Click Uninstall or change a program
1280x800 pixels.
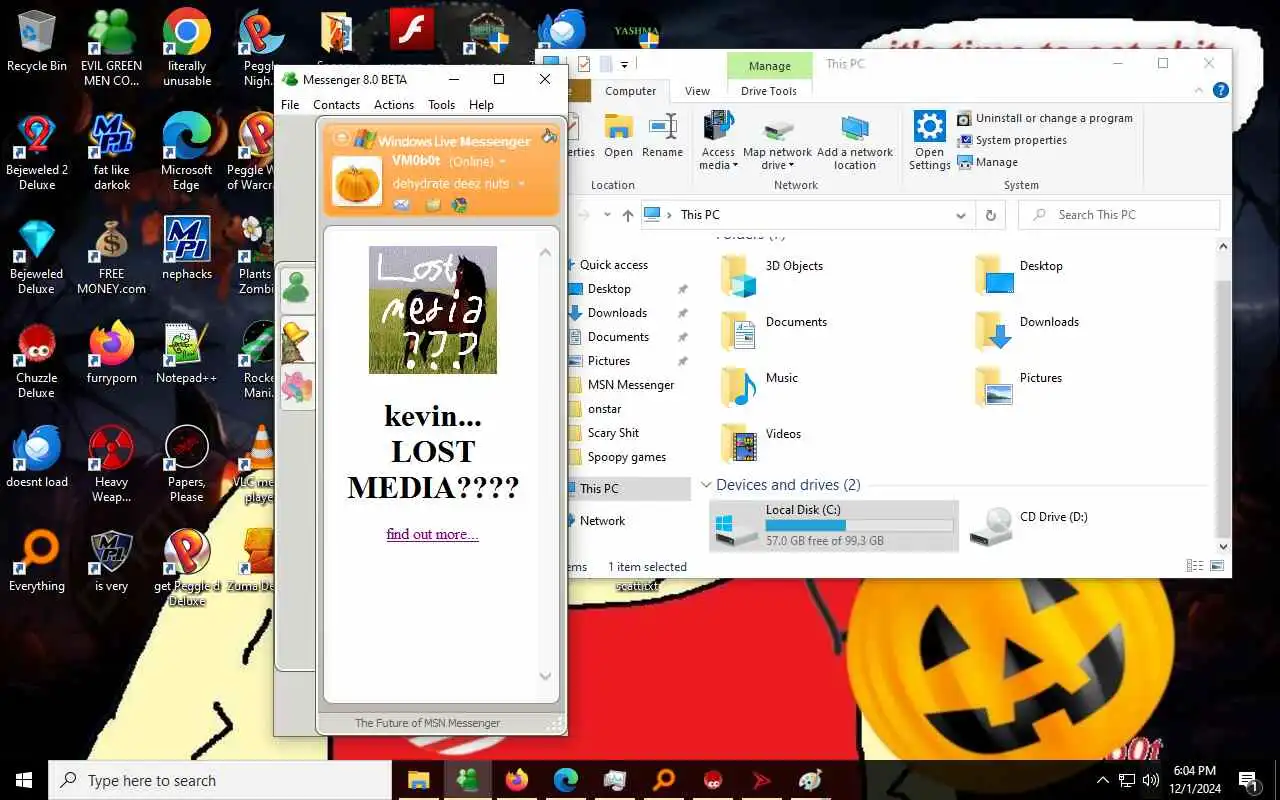click(x=1045, y=118)
